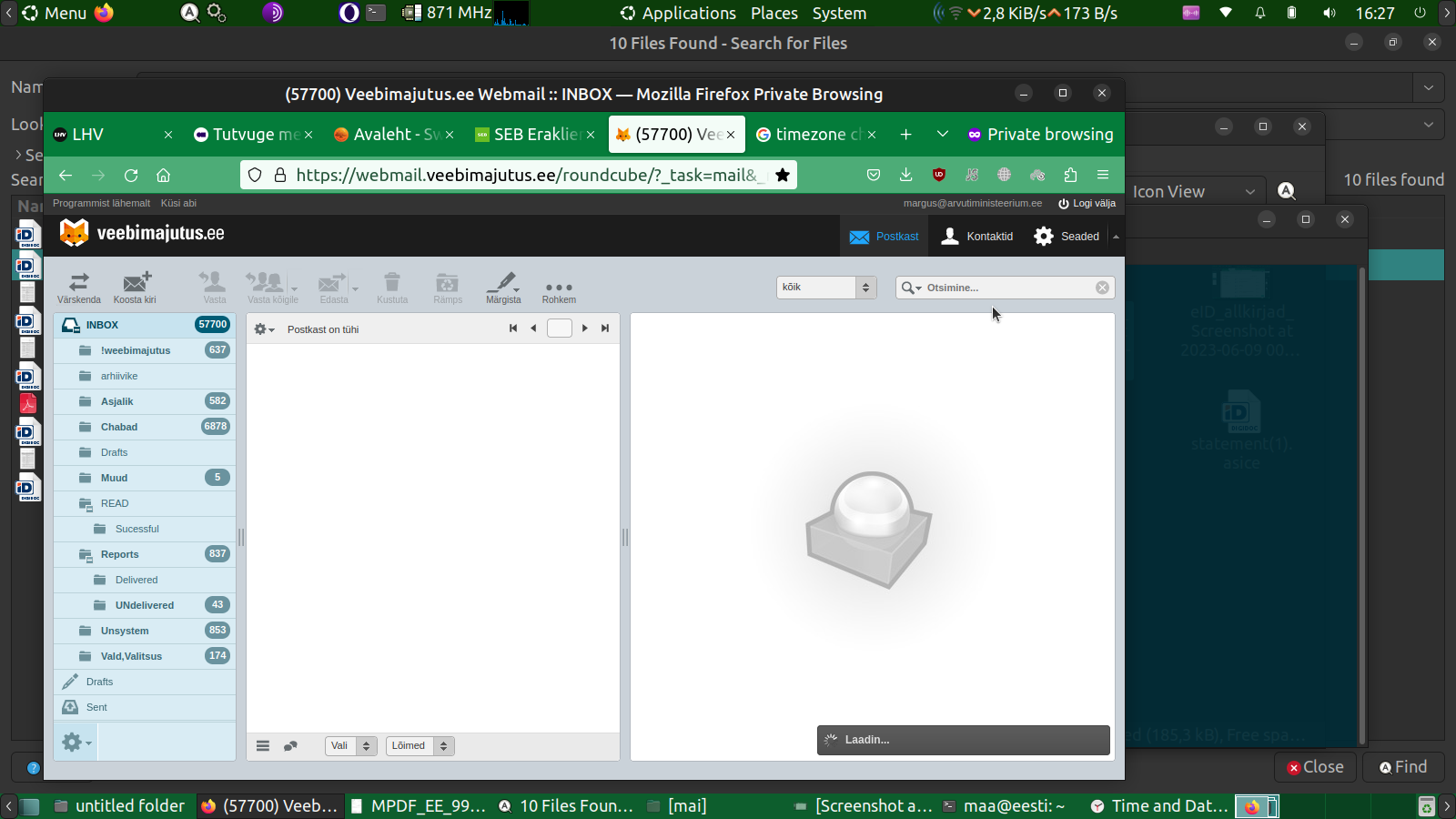This screenshot has width=1456, height=819.
Task: Bookmark this page with the star
Action: coord(783,175)
